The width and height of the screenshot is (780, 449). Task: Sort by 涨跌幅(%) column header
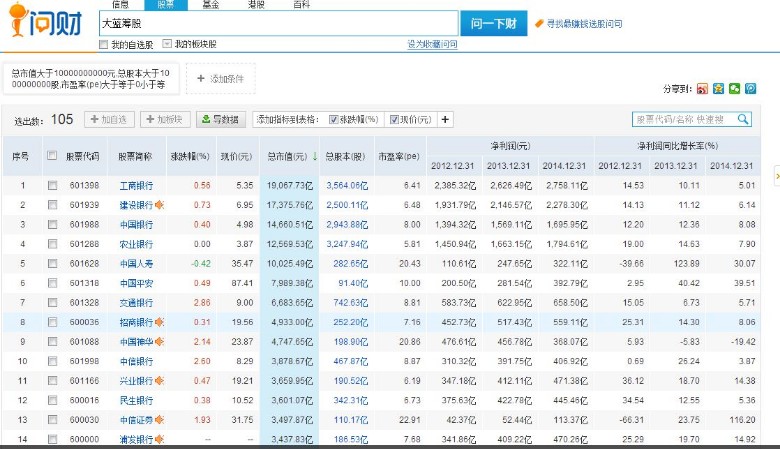click(190, 156)
